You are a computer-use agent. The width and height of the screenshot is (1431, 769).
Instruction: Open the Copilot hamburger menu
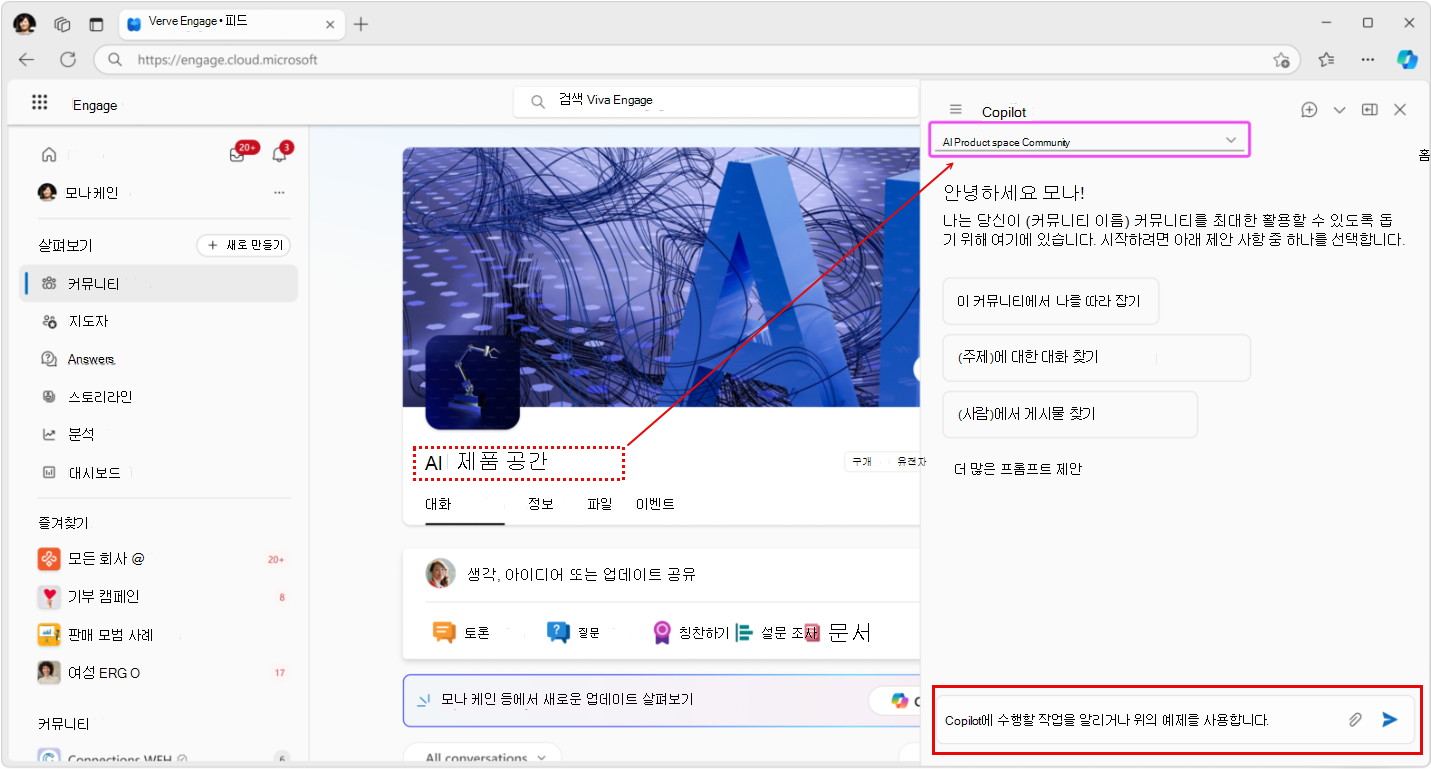tap(956, 110)
